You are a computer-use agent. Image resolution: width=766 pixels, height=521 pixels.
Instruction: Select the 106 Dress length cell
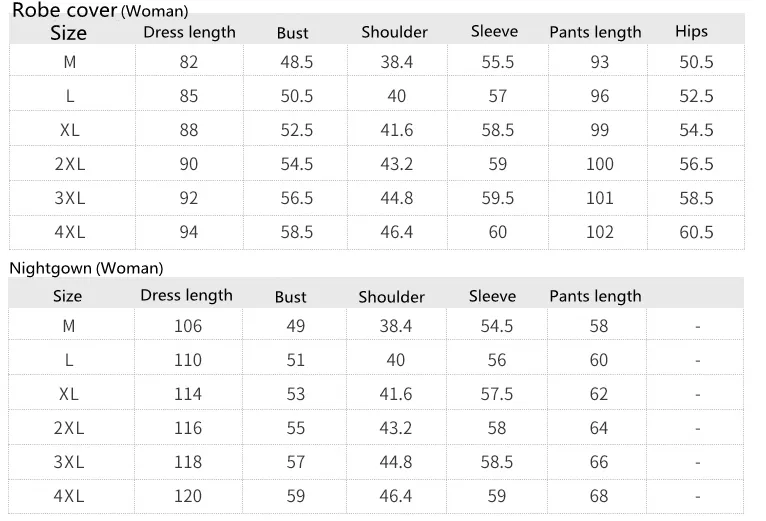click(188, 326)
